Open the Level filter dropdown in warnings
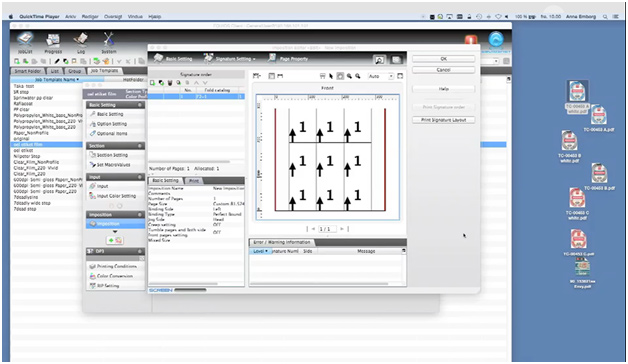The width and height of the screenshot is (628, 364). point(260,251)
